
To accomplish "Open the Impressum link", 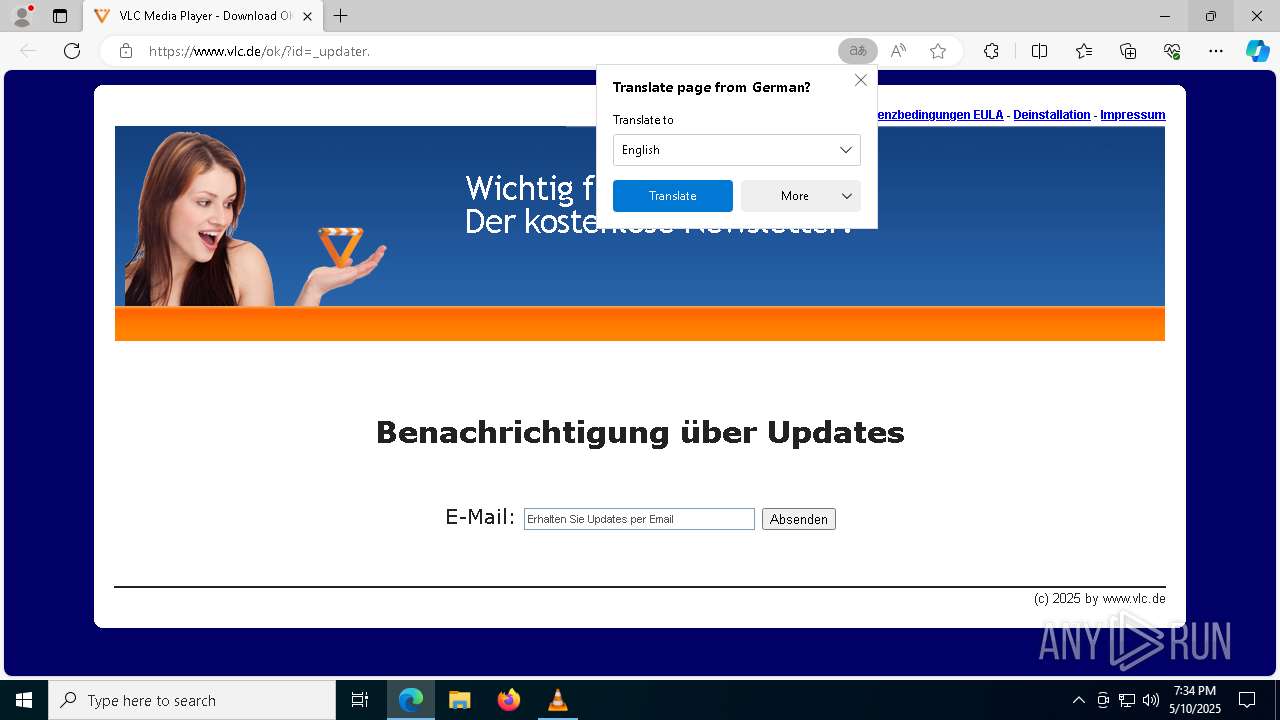I will (1132, 115).
